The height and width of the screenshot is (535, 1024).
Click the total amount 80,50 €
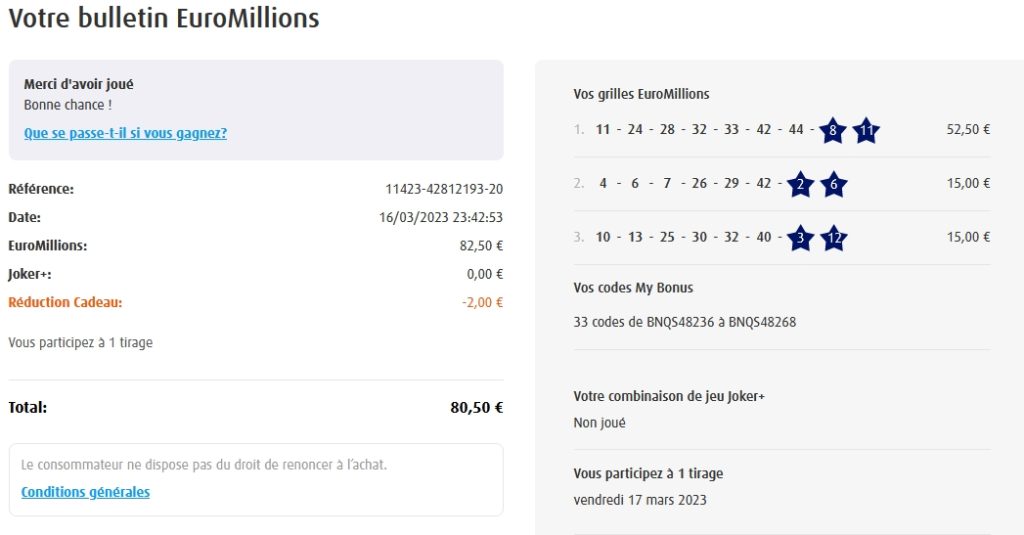476,407
